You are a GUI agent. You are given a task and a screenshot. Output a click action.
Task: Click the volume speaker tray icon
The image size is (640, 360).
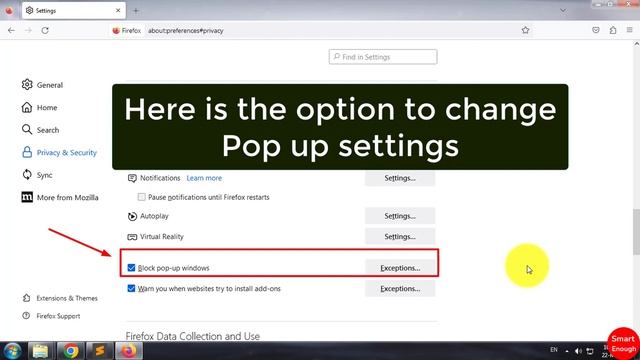click(x=578, y=351)
